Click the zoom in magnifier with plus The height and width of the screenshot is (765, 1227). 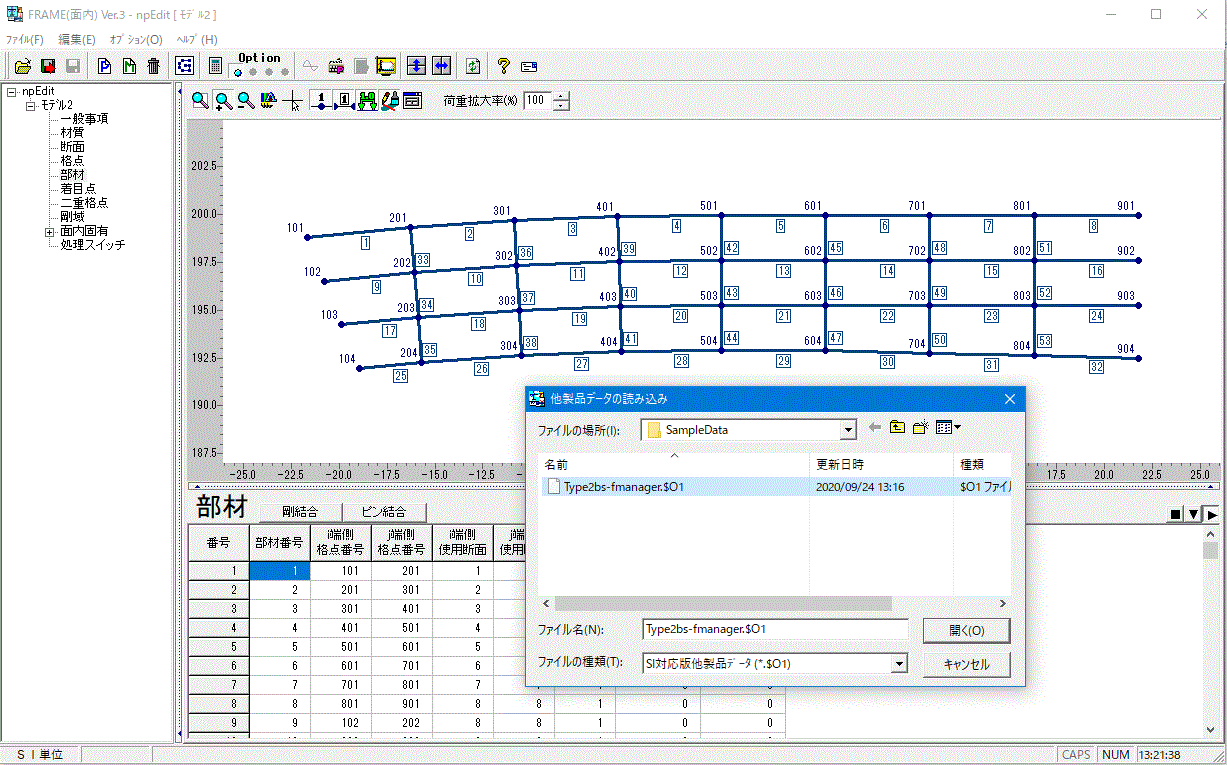(223, 100)
